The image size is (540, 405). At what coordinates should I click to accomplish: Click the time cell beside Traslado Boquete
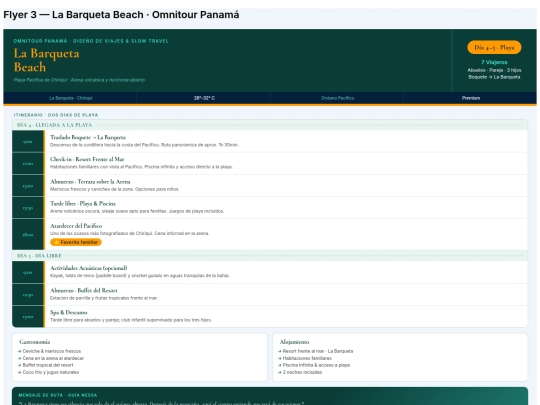[28, 142]
